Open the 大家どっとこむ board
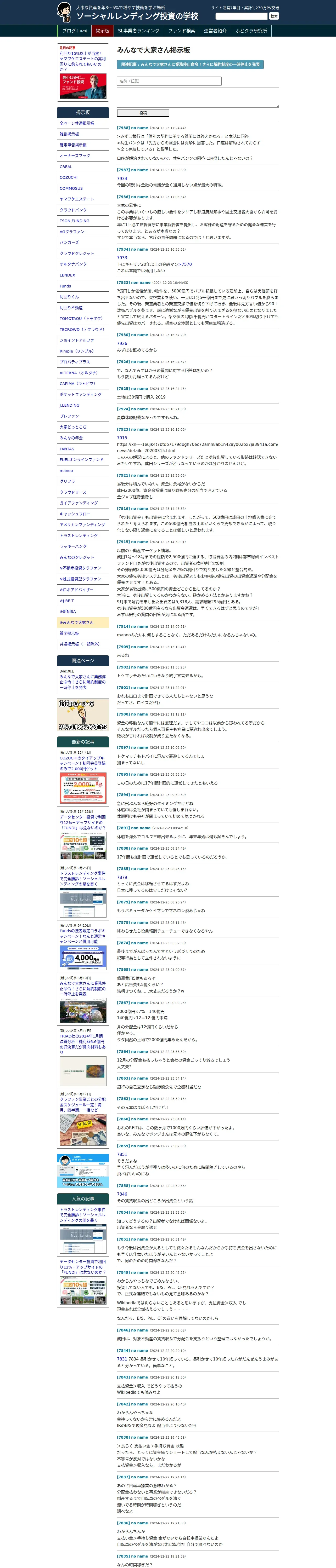 coord(83,427)
